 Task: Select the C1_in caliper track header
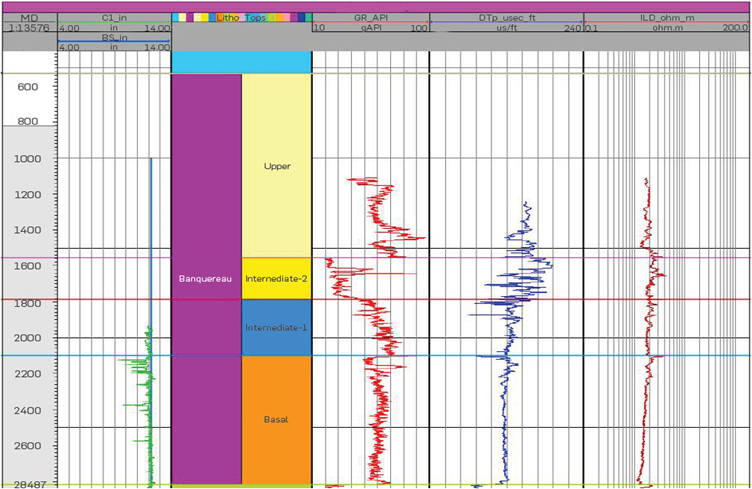[114, 17]
